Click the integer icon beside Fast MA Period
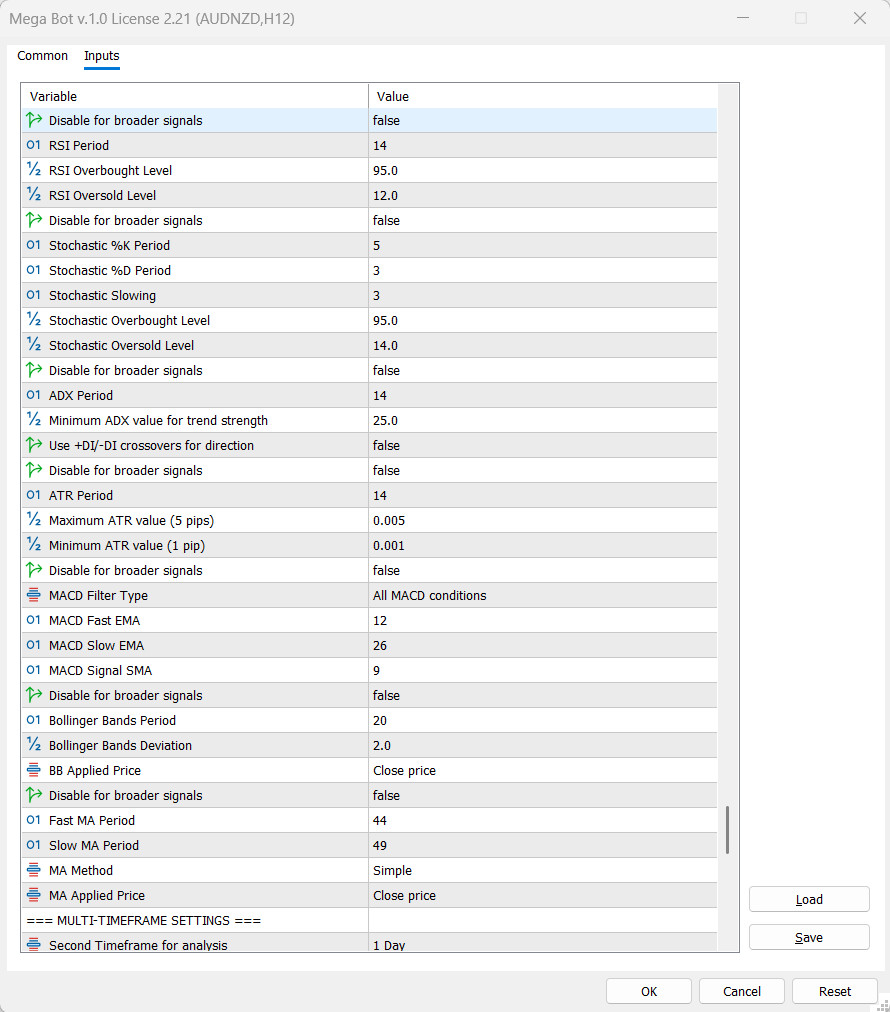 34,820
